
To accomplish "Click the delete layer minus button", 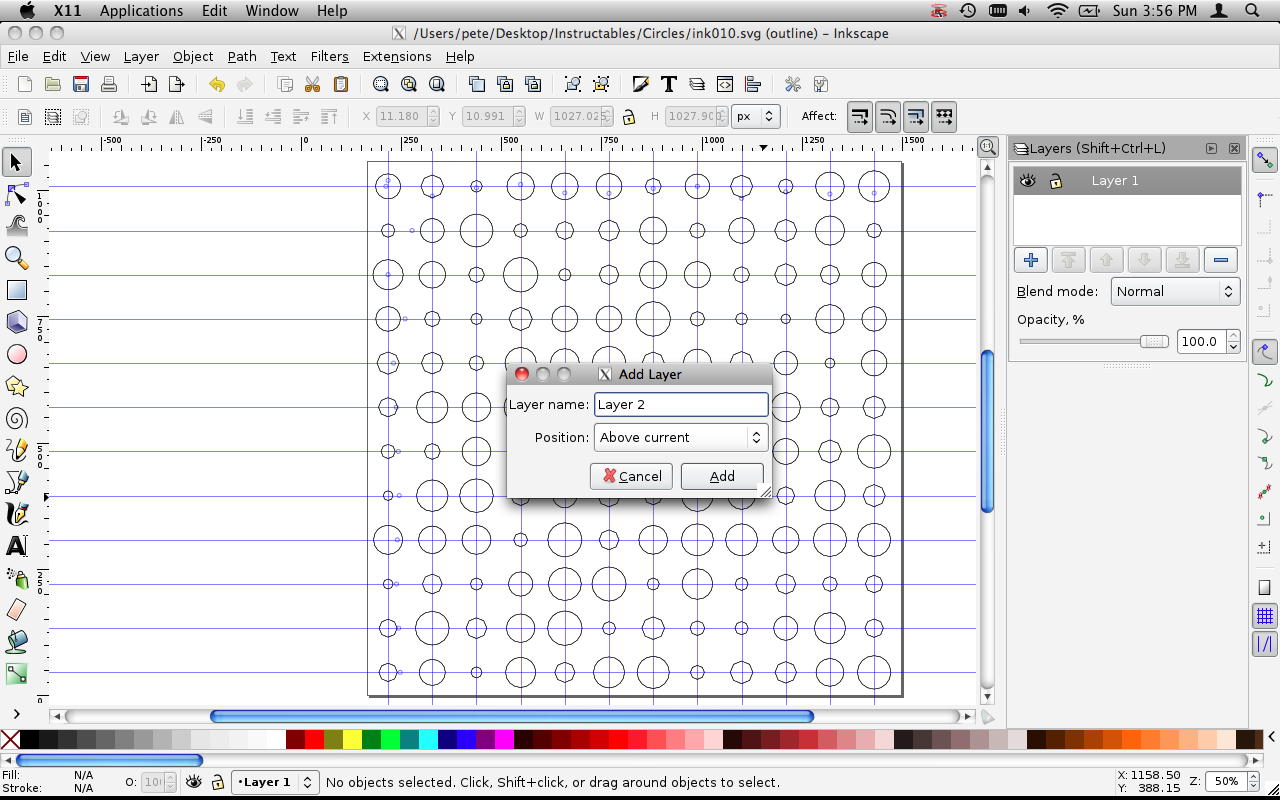I will click(1220, 260).
